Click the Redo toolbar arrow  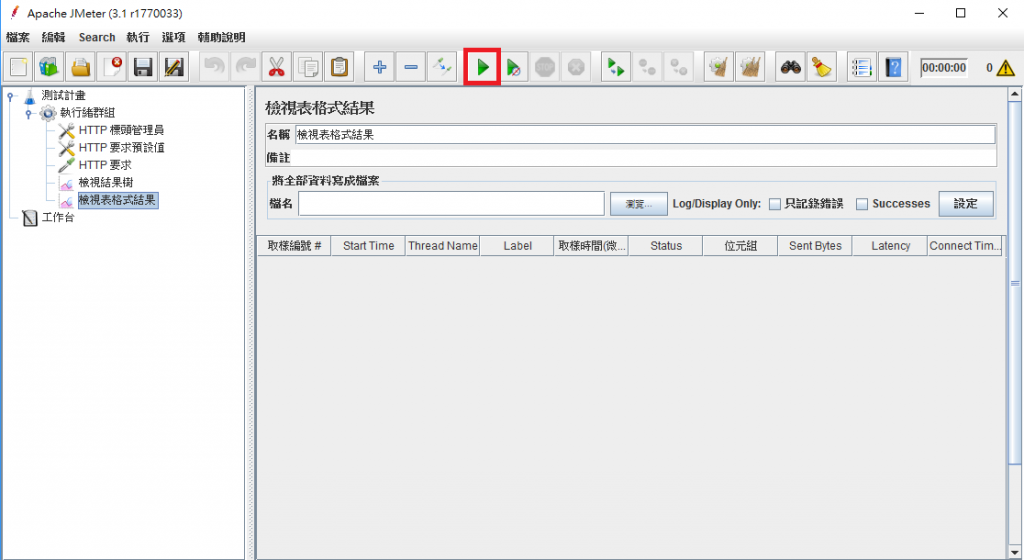246,67
